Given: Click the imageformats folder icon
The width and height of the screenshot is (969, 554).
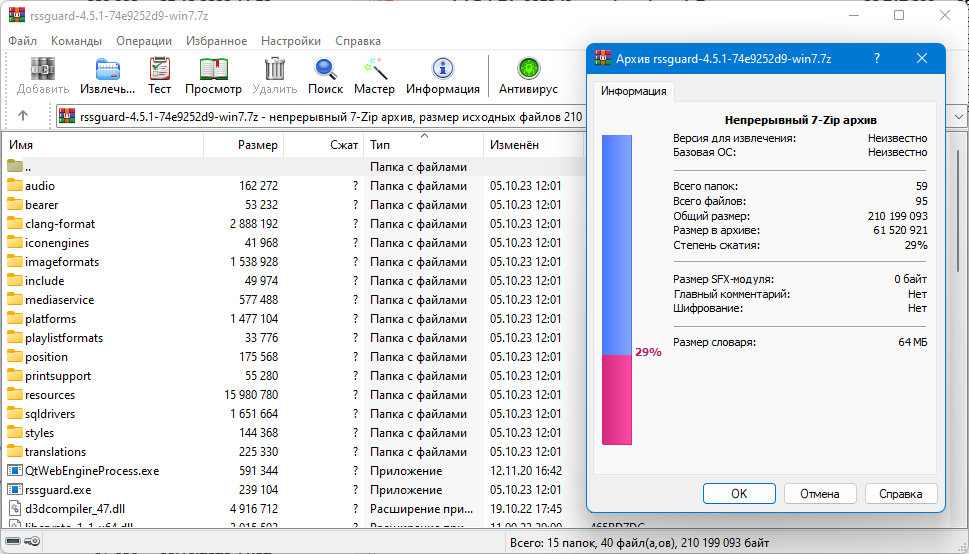Looking at the screenshot, I should coord(15,262).
